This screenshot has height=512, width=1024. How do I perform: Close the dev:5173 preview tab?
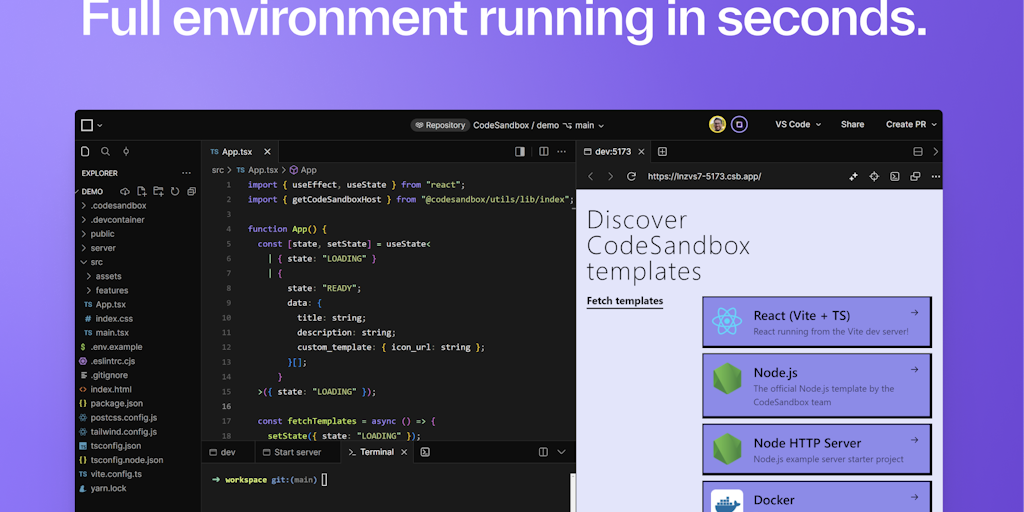pyautogui.click(x=641, y=152)
